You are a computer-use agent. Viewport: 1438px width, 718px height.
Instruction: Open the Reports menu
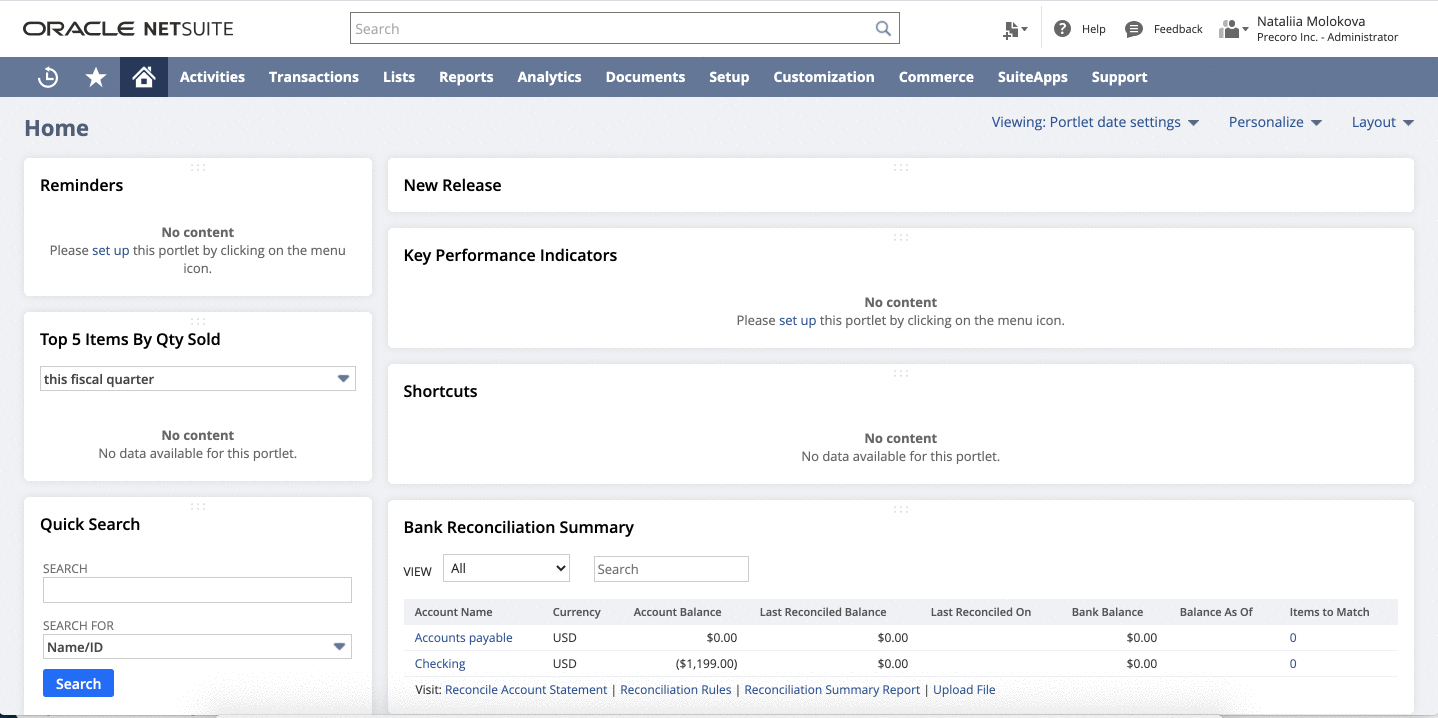pyautogui.click(x=466, y=77)
